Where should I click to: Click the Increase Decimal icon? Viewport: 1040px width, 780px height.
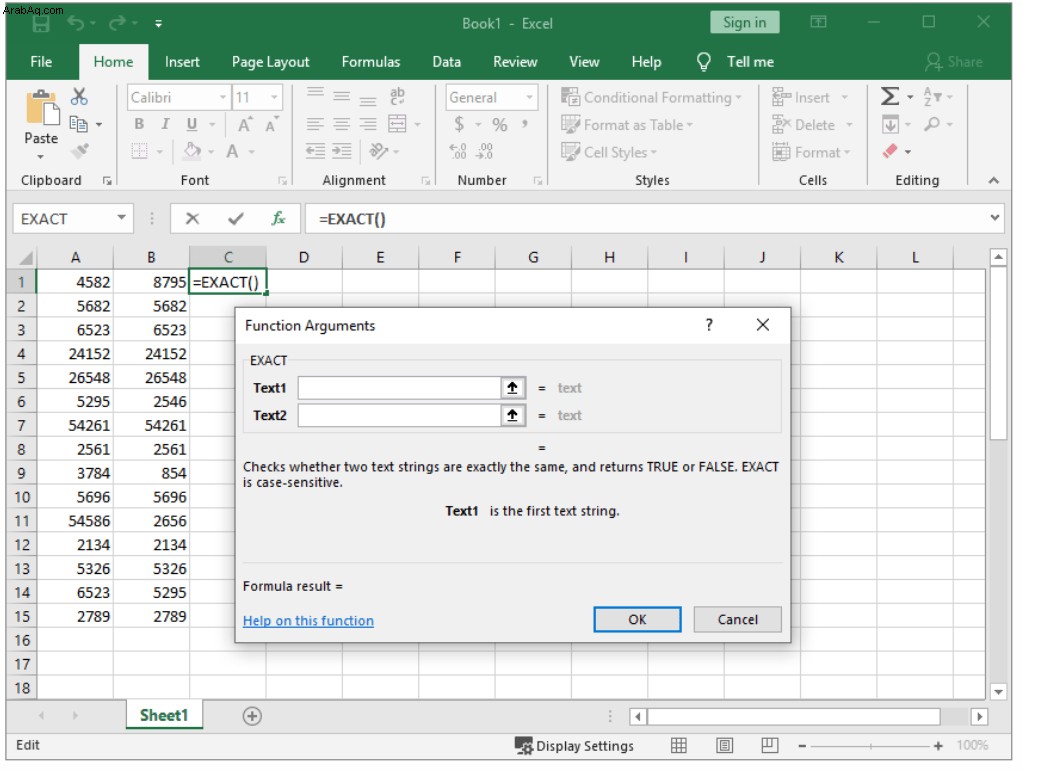click(x=458, y=151)
